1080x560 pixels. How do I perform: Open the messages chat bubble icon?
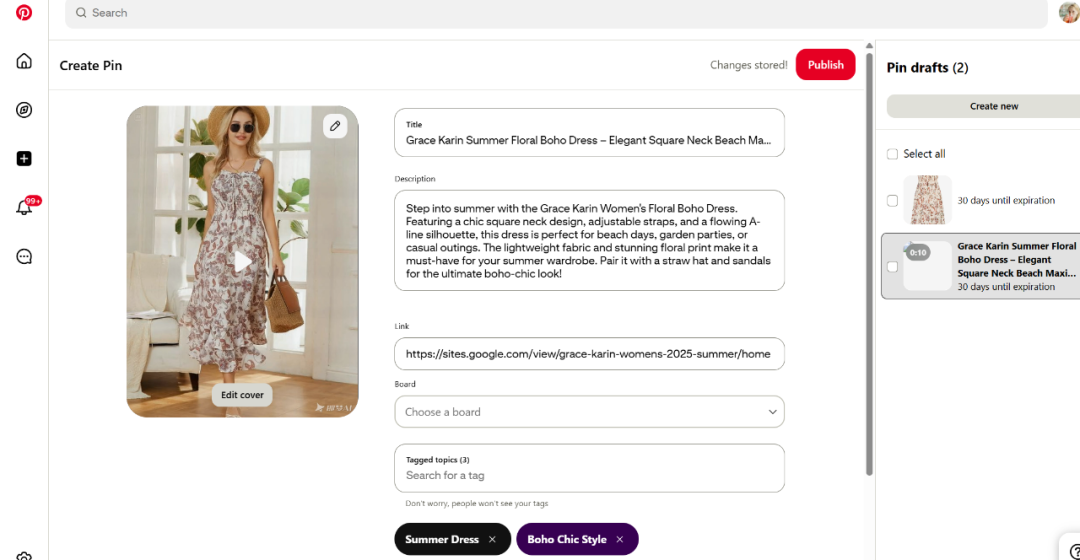(24, 256)
